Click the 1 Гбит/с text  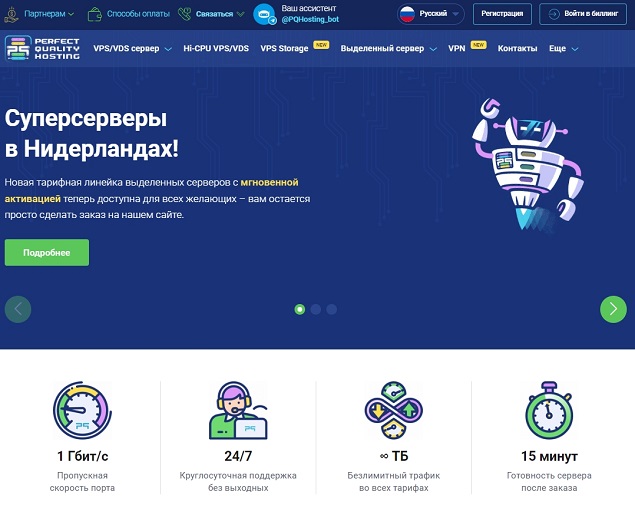(83, 456)
